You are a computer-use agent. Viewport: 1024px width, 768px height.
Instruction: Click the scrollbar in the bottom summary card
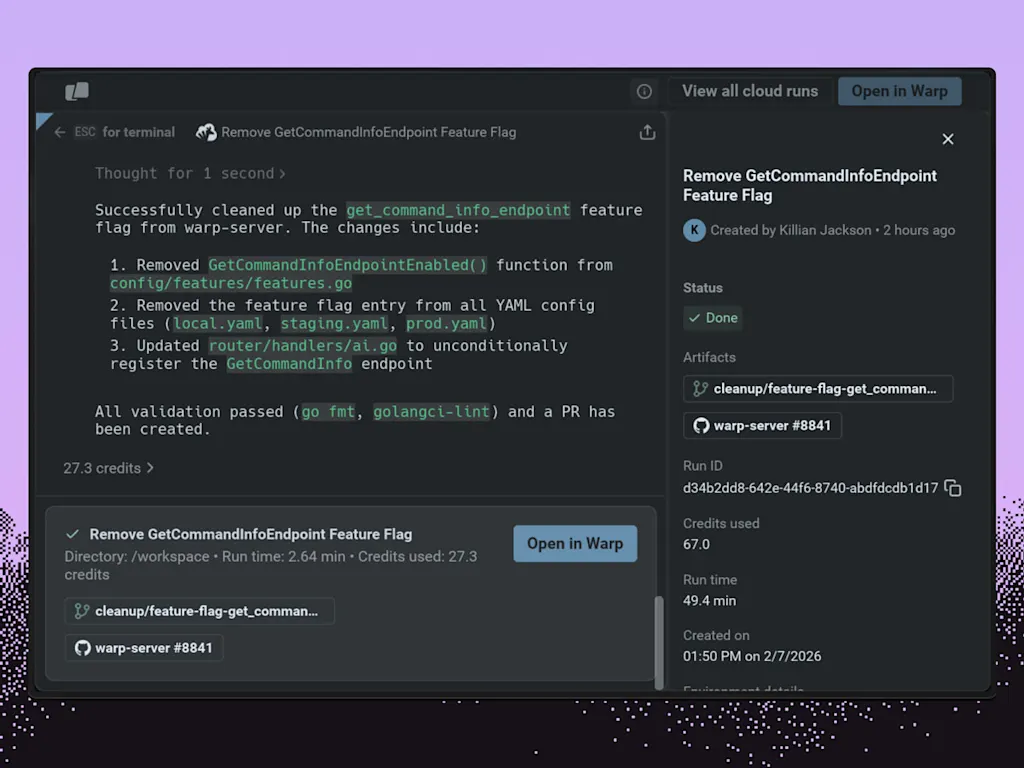(x=657, y=640)
